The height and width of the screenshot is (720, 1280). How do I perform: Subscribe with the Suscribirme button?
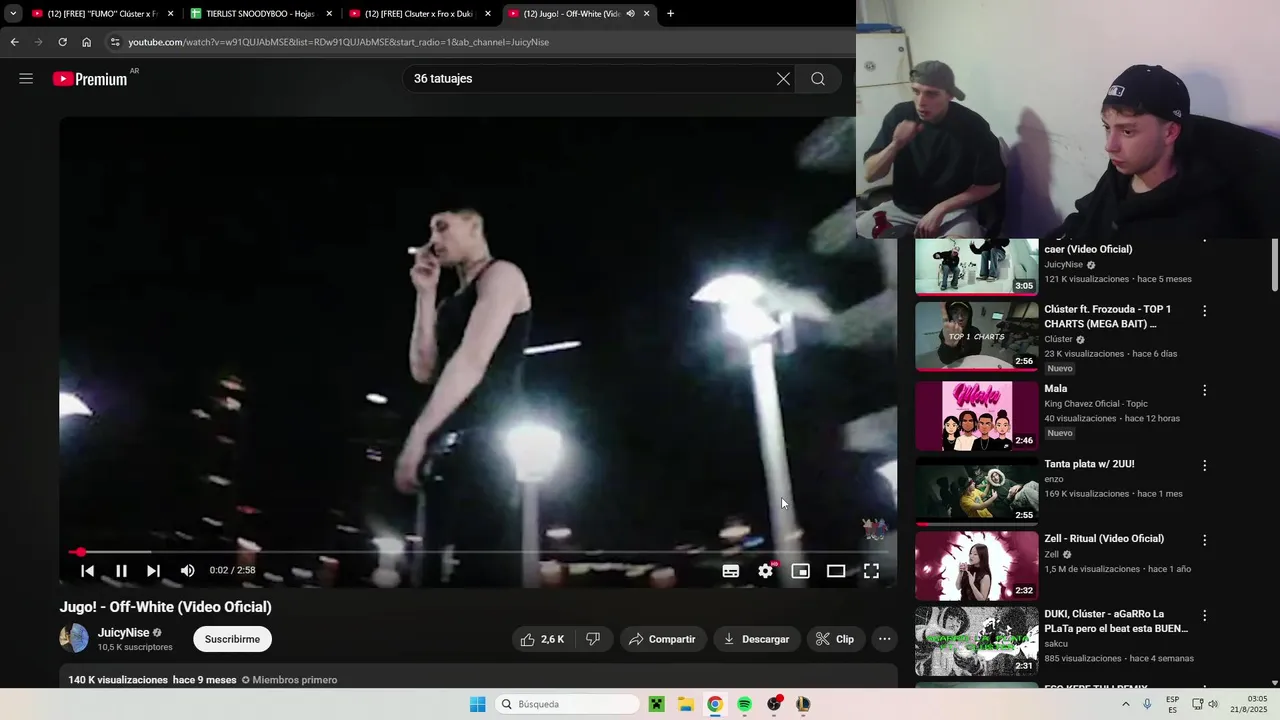[x=232, y=639]
